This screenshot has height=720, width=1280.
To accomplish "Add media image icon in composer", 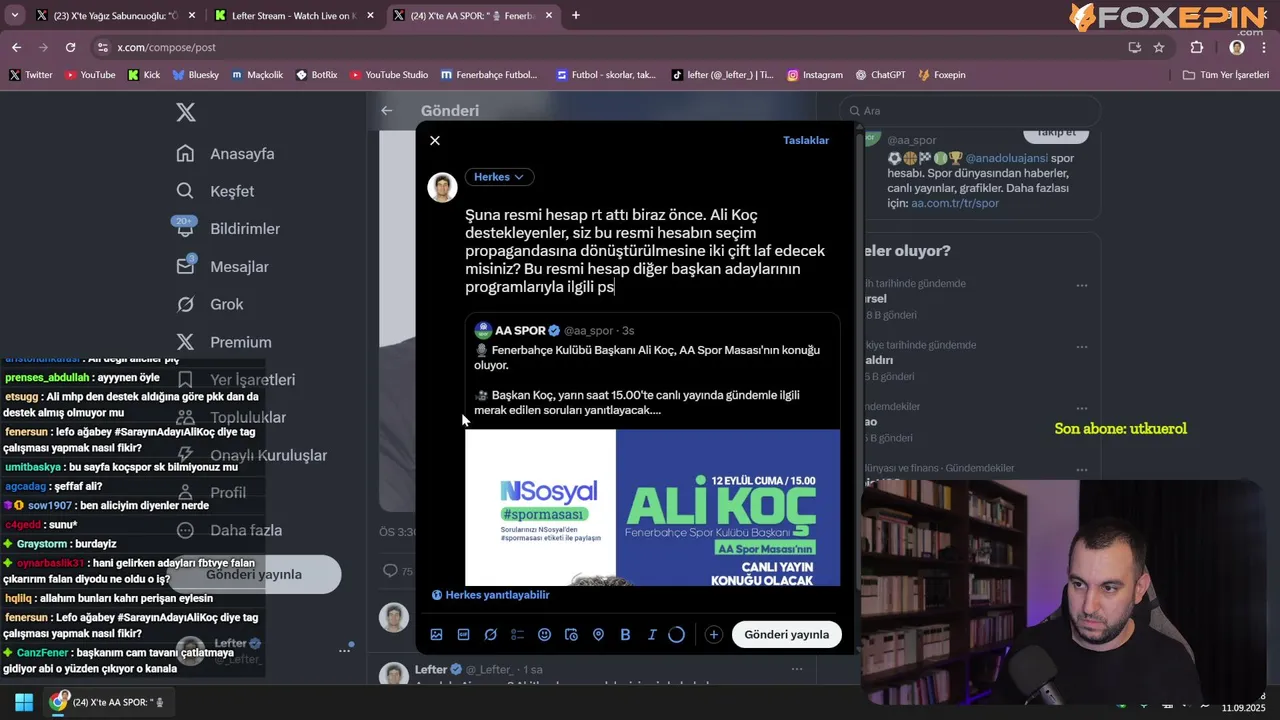I will coord(436,634).
